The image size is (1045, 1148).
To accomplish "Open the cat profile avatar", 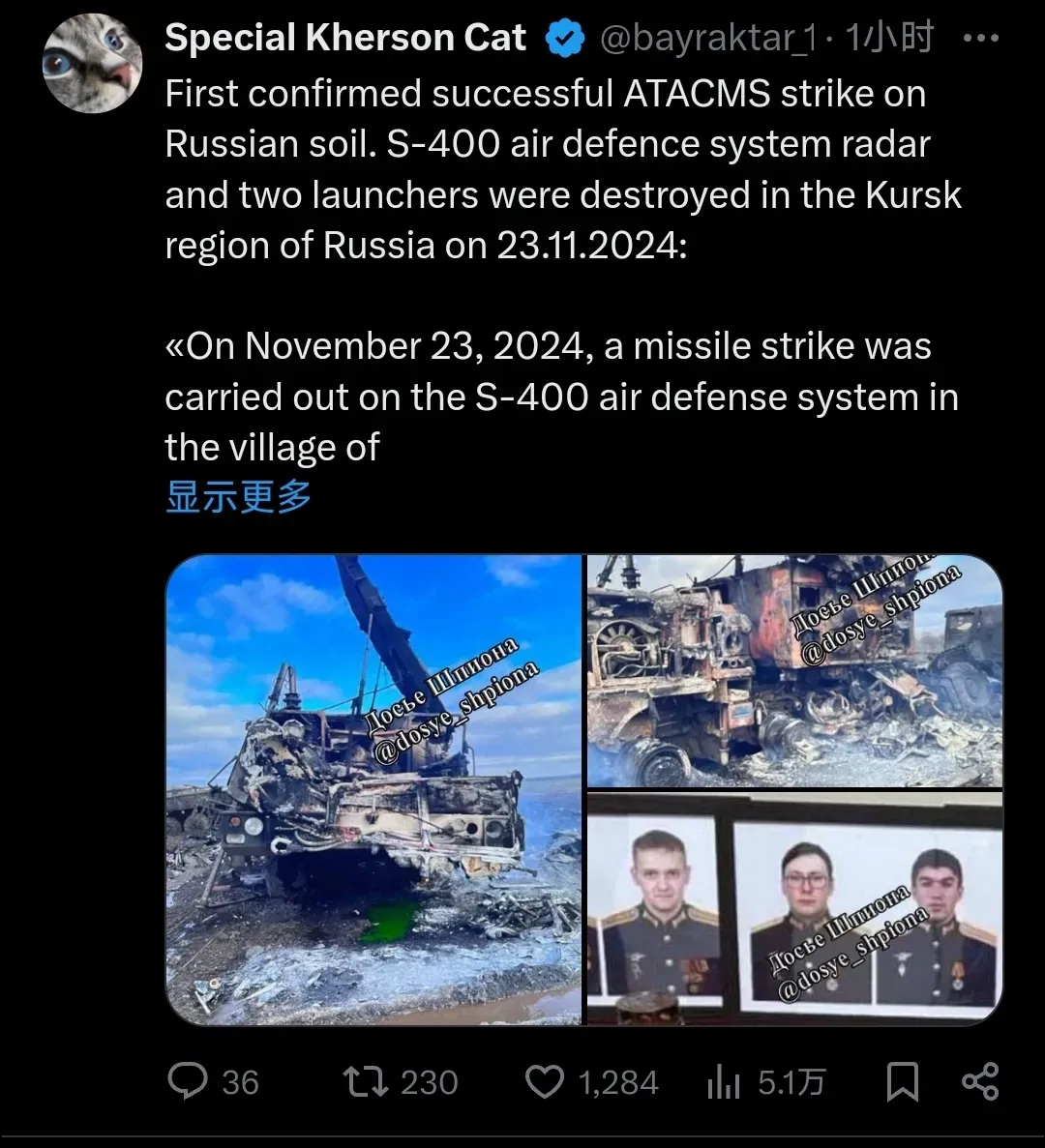I will (x=92, y=63).
